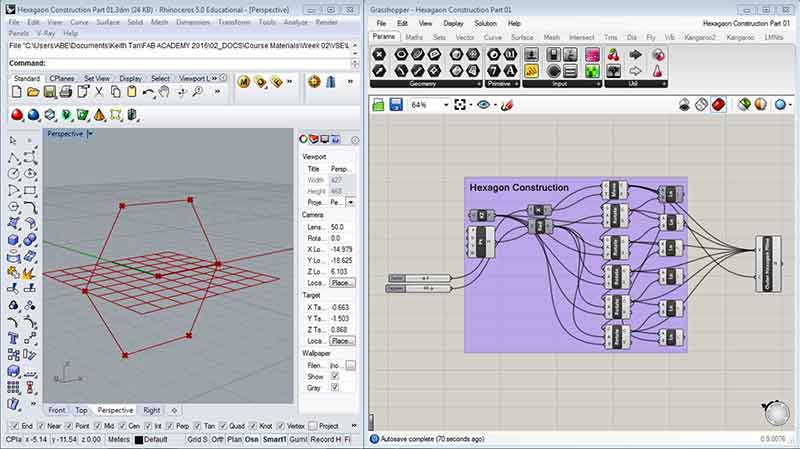Click the Lens length value field
This screenshot has height=449, width=800.
point(342,227)
